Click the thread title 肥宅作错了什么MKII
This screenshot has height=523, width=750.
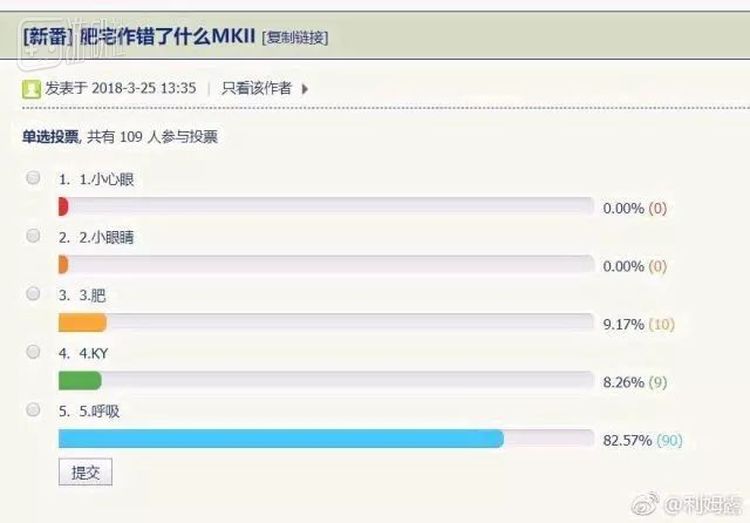[x=166, y=37]
